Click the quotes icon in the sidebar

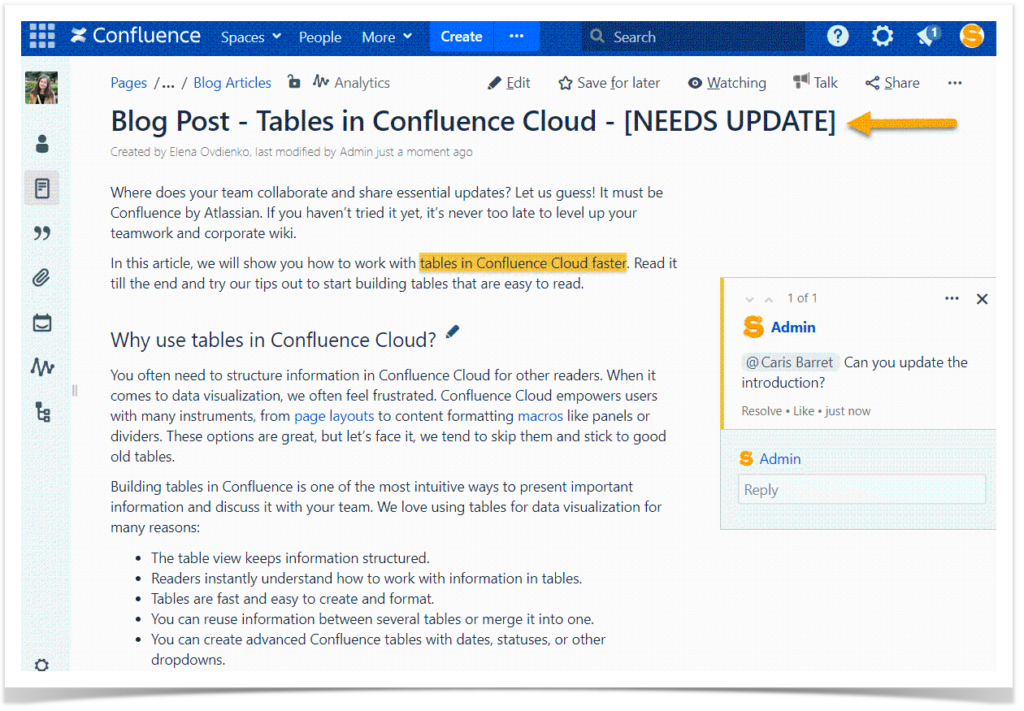pyautogui.click(x=41, y=232)
